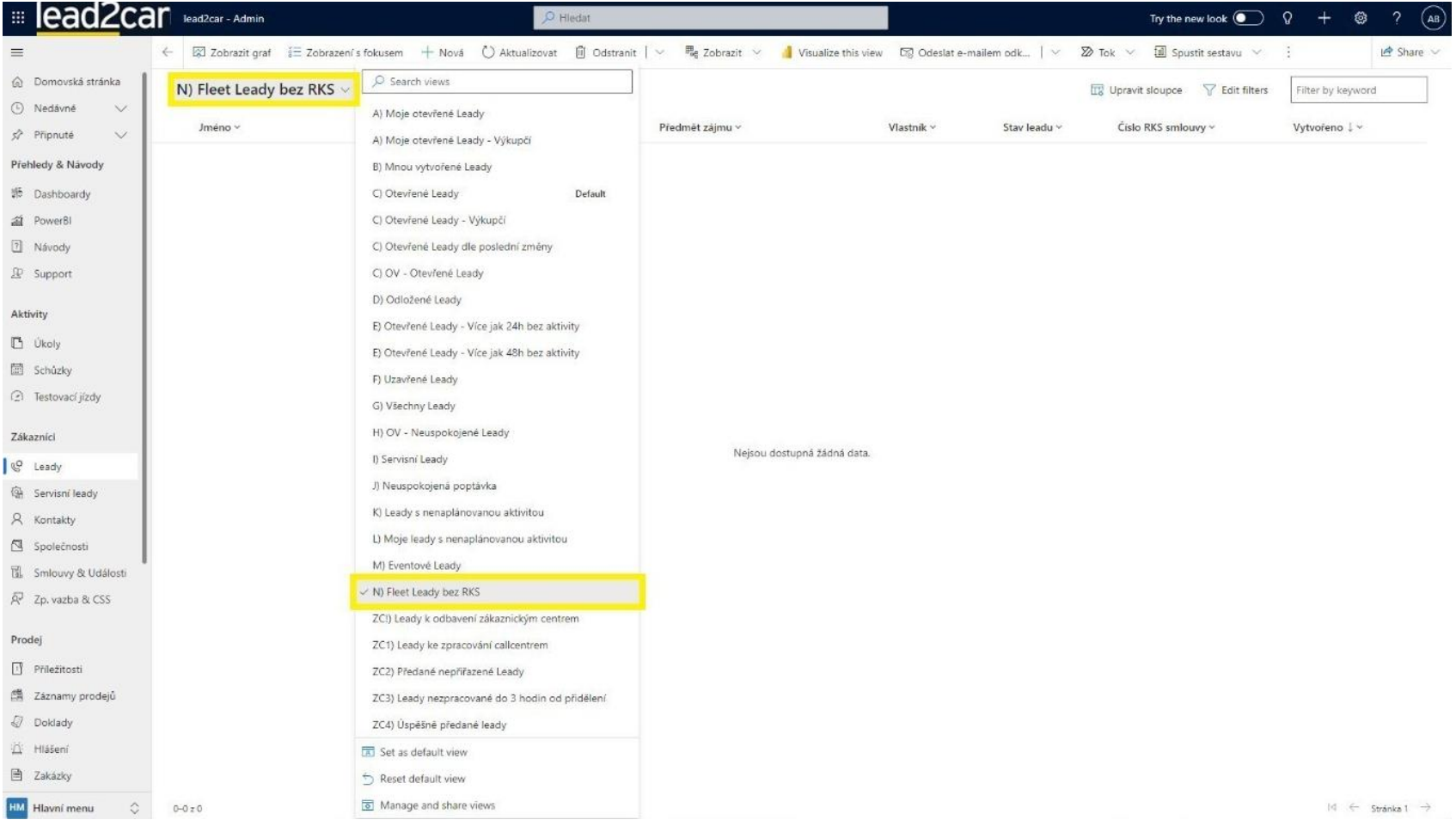This screenshot has height=826, width=1456.
Task: Sort by the Vytvořeno column header
Action: point(1318,128)
